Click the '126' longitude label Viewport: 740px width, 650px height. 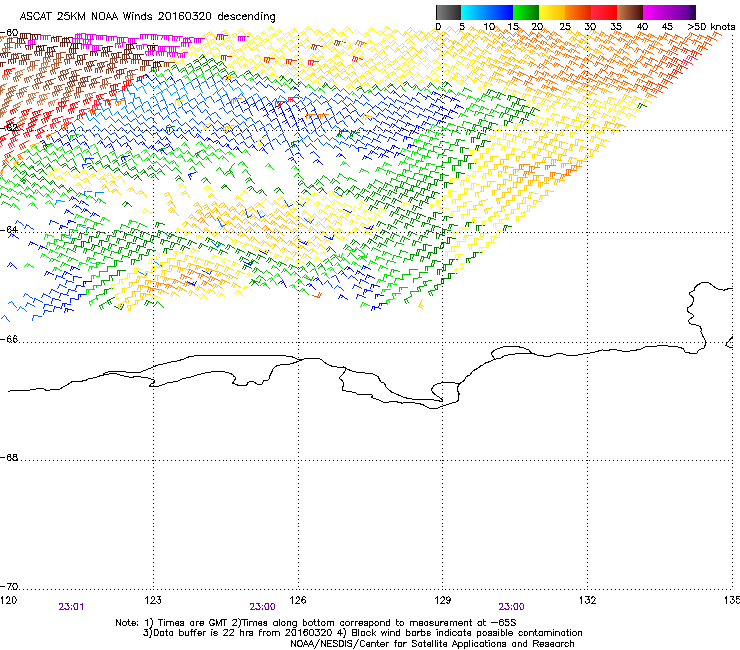[x=298, y=600]
